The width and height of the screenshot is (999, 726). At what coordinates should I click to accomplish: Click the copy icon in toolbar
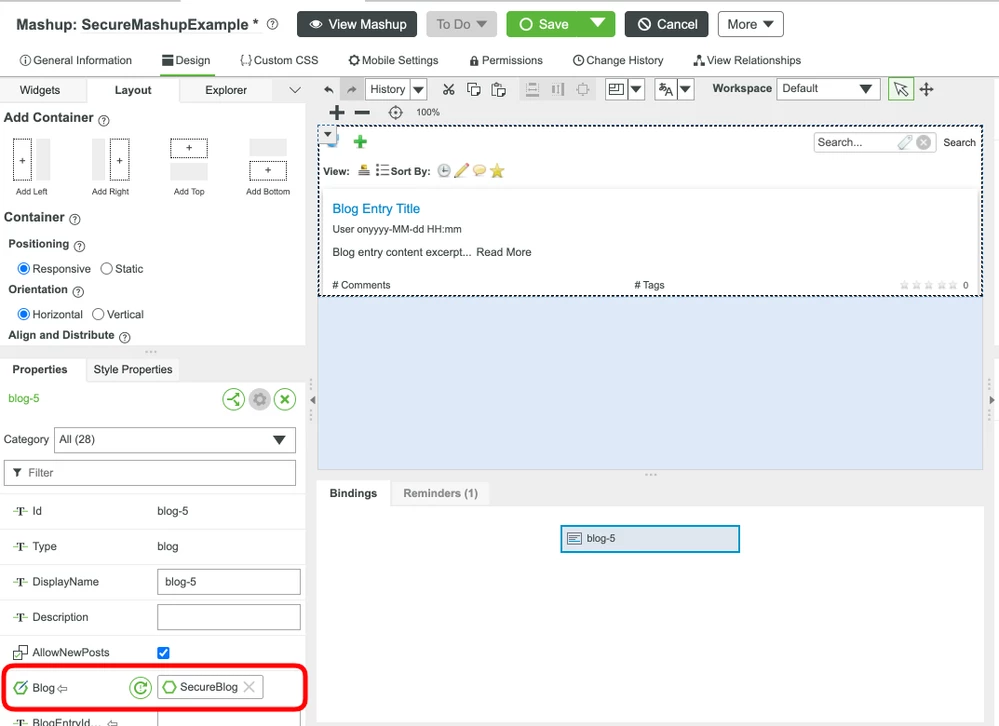point(473,89)
